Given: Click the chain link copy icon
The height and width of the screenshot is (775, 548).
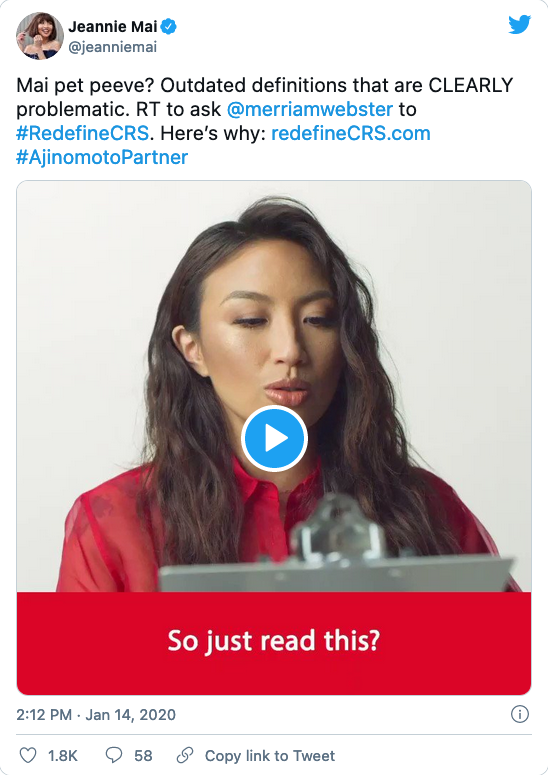Looking at the screenshot, I should pyautogui.click(x=185, y=755).
